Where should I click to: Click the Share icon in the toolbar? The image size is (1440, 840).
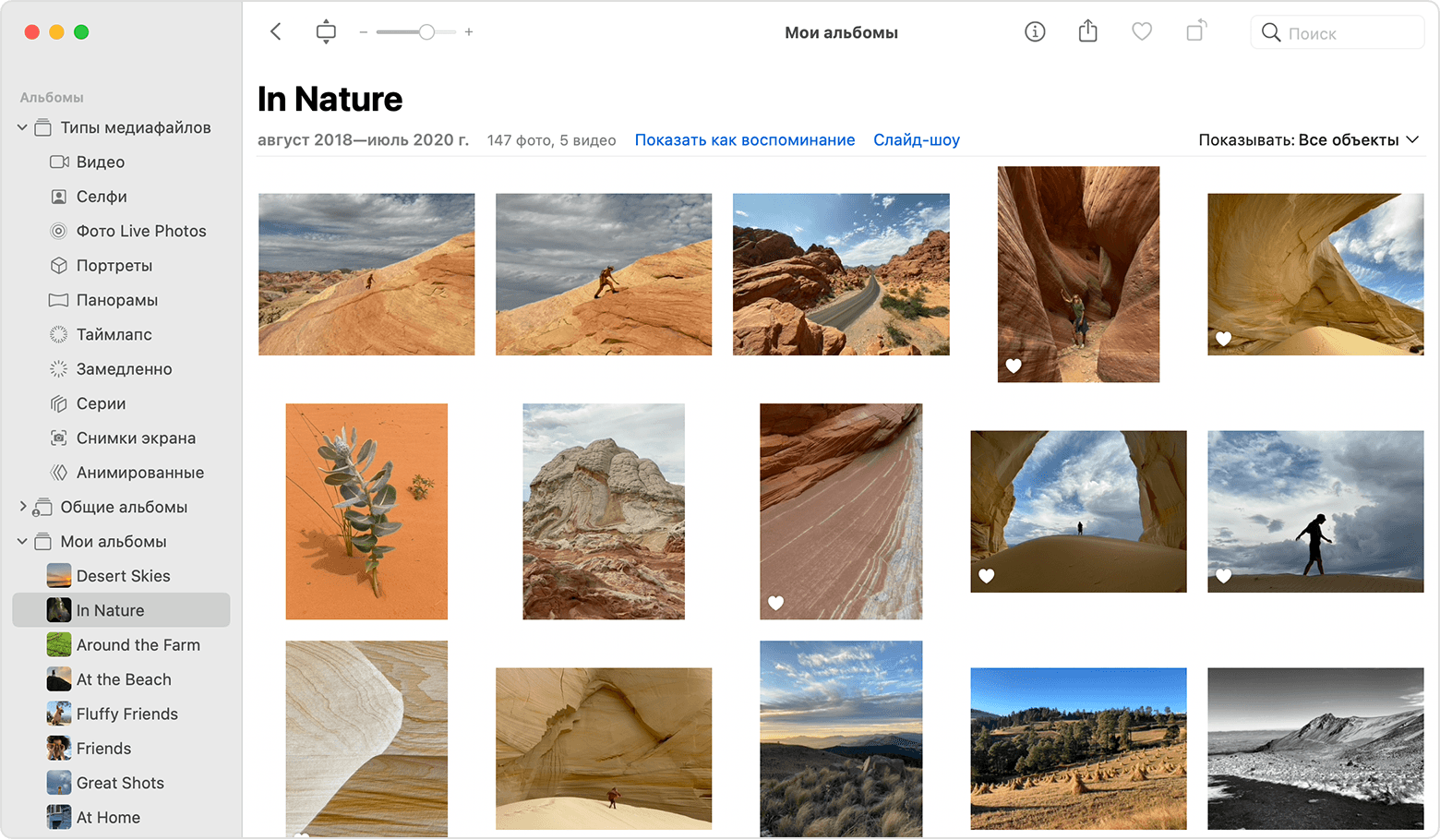tap(1088, 32)
